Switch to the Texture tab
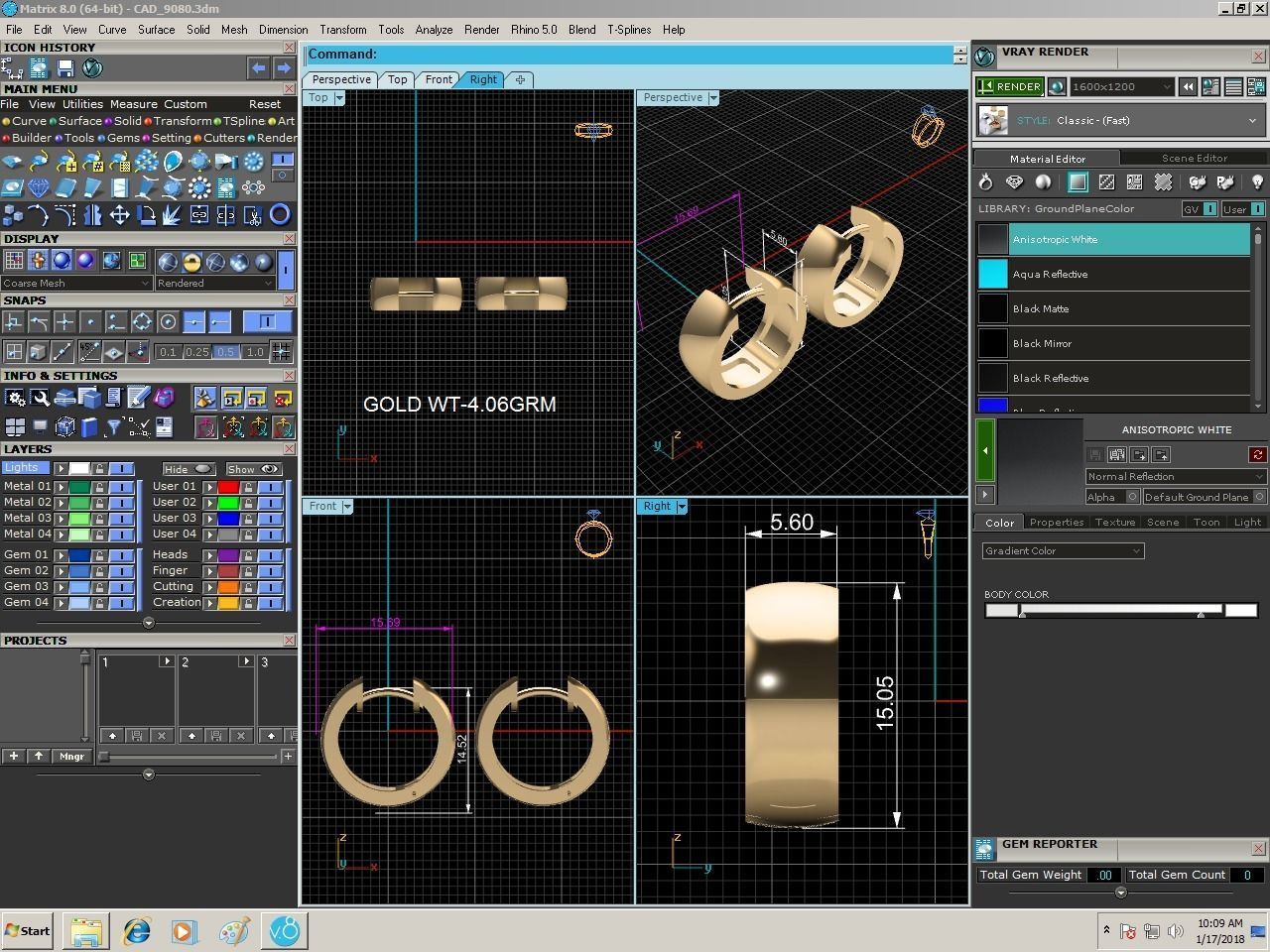 point(1114,523)
